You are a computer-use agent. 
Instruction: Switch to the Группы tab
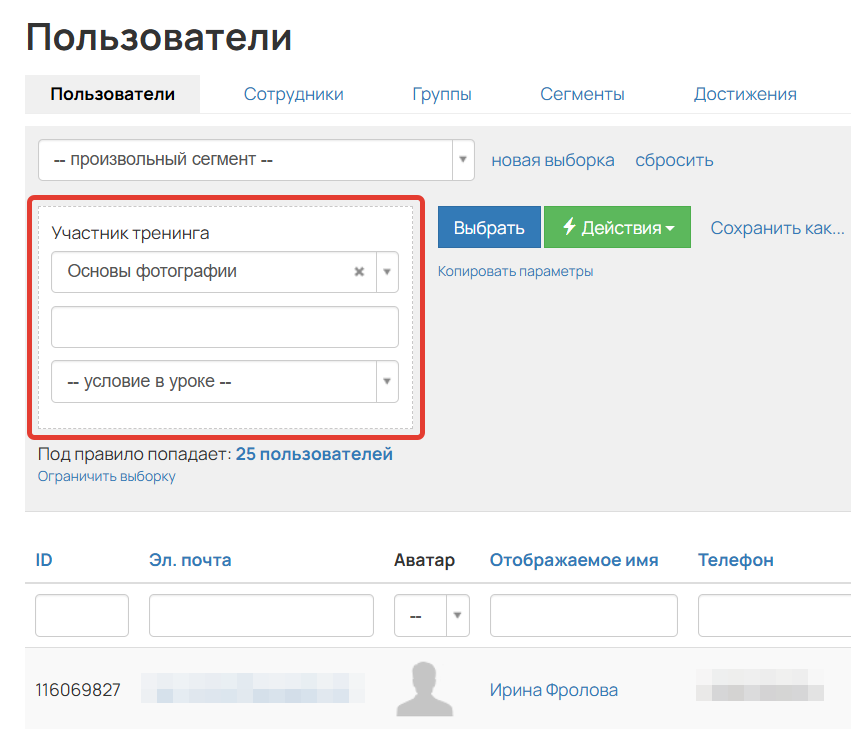[x=442, y=93]
